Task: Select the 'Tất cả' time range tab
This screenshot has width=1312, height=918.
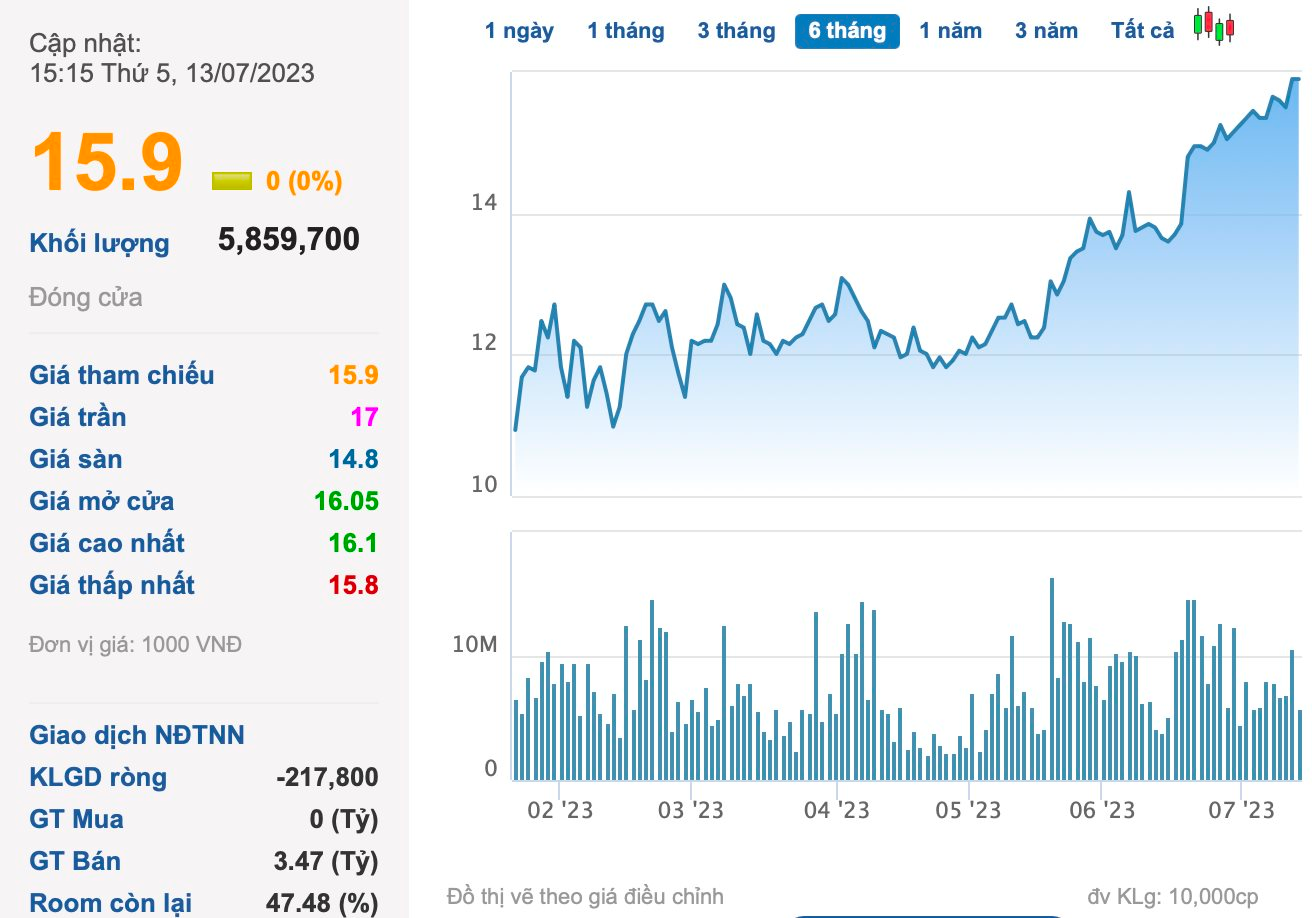Action: (1142, 31)
